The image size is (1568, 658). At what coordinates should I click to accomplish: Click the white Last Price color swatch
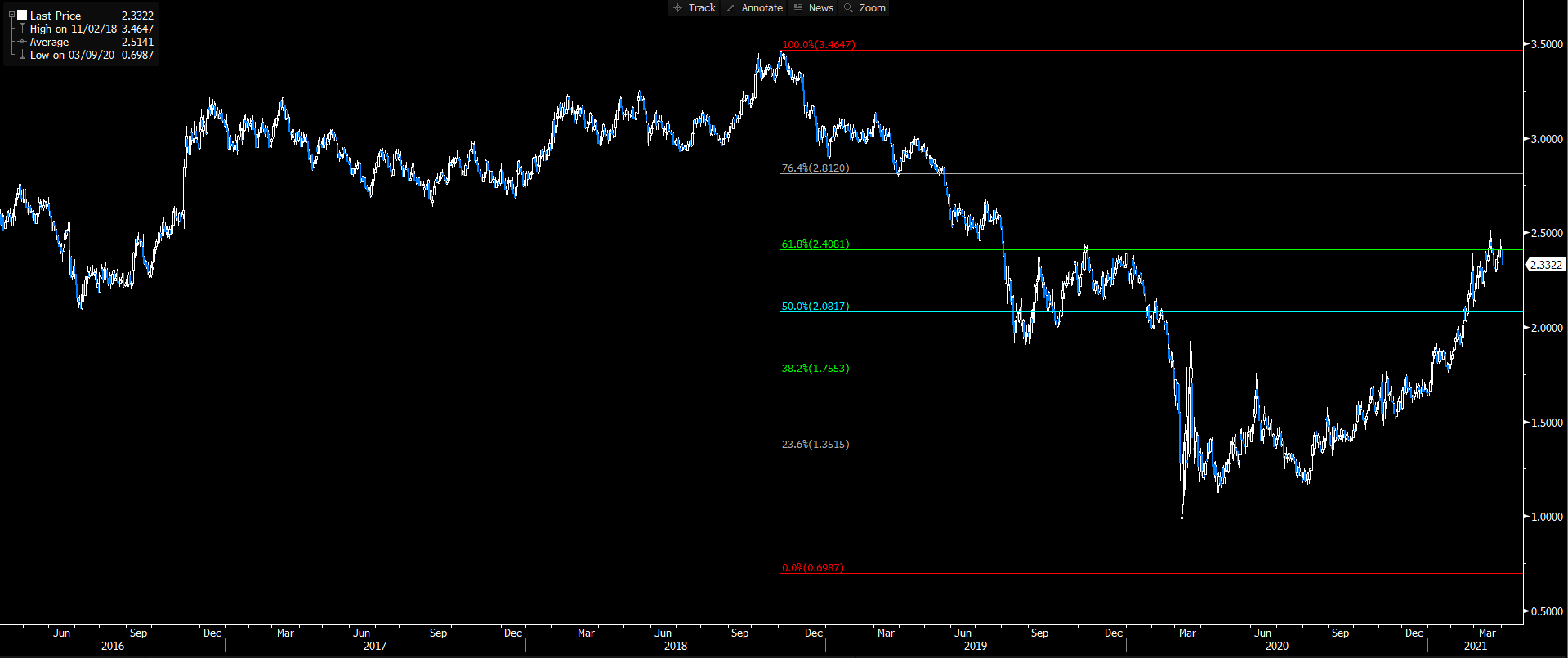tap(22, 16)
